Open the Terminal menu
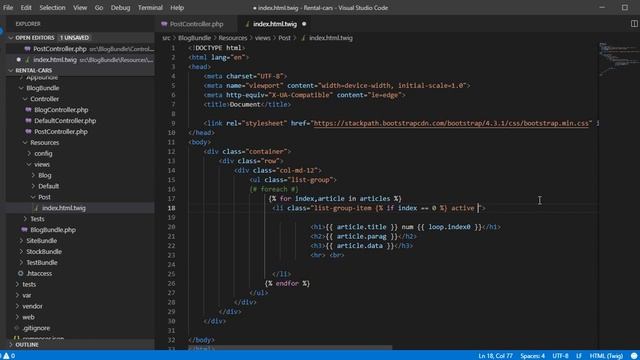 150,8
